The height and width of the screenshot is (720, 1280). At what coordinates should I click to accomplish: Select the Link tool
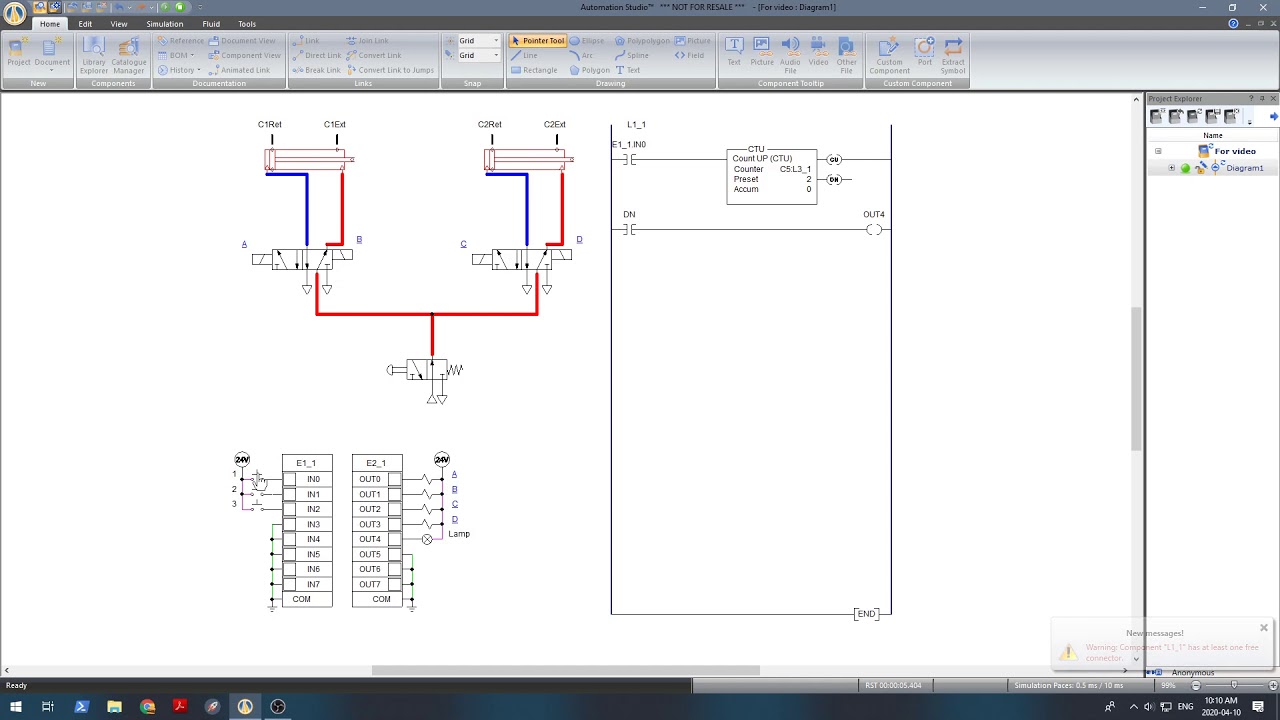point(306,41)
